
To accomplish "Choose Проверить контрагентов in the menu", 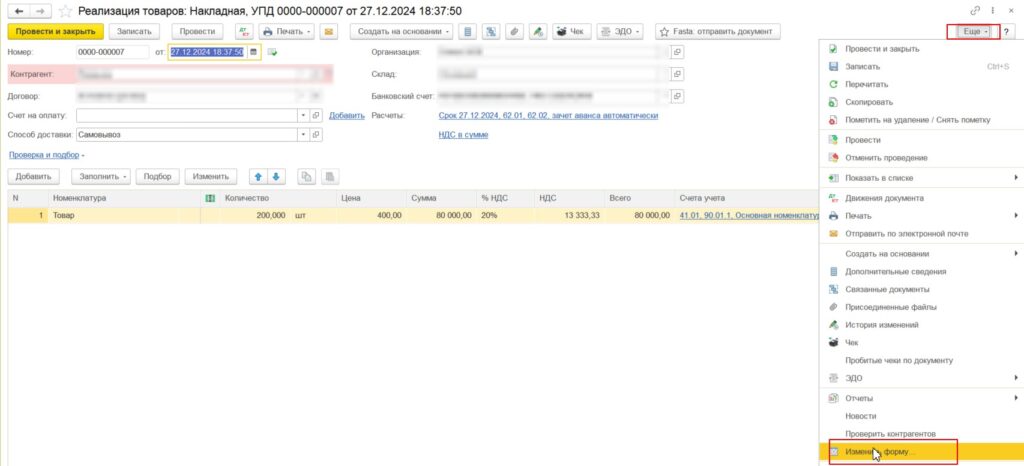I will point(921,433).
